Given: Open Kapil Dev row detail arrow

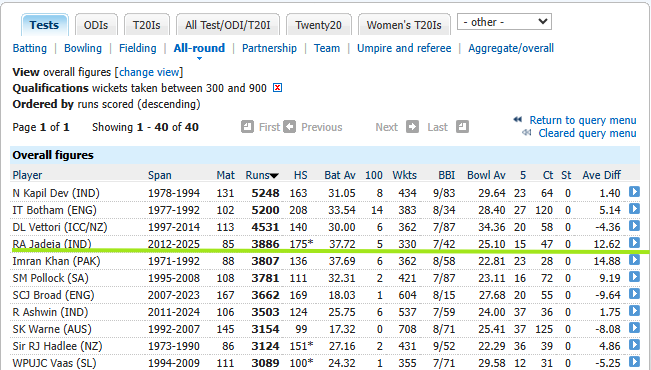Looking at the screenshot, I should tap(634, 192).
